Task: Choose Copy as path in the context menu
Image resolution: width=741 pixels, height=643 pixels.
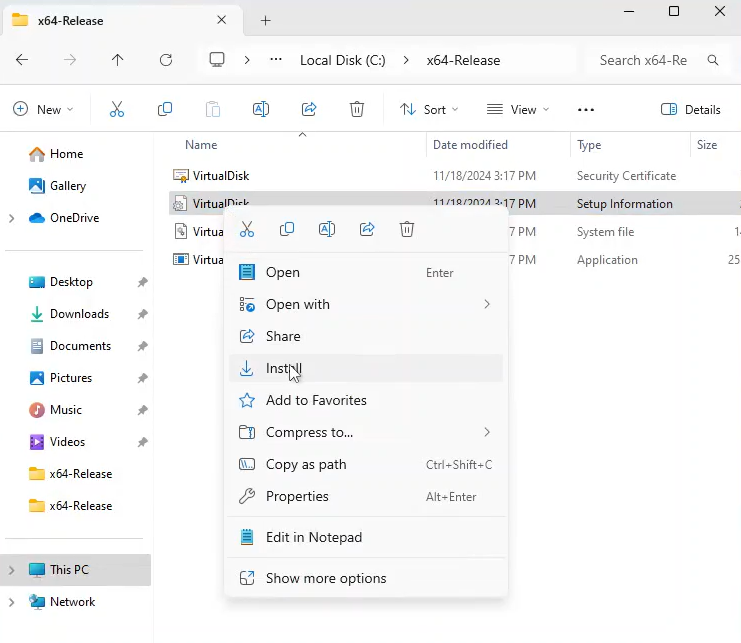Action: (366, 464)
